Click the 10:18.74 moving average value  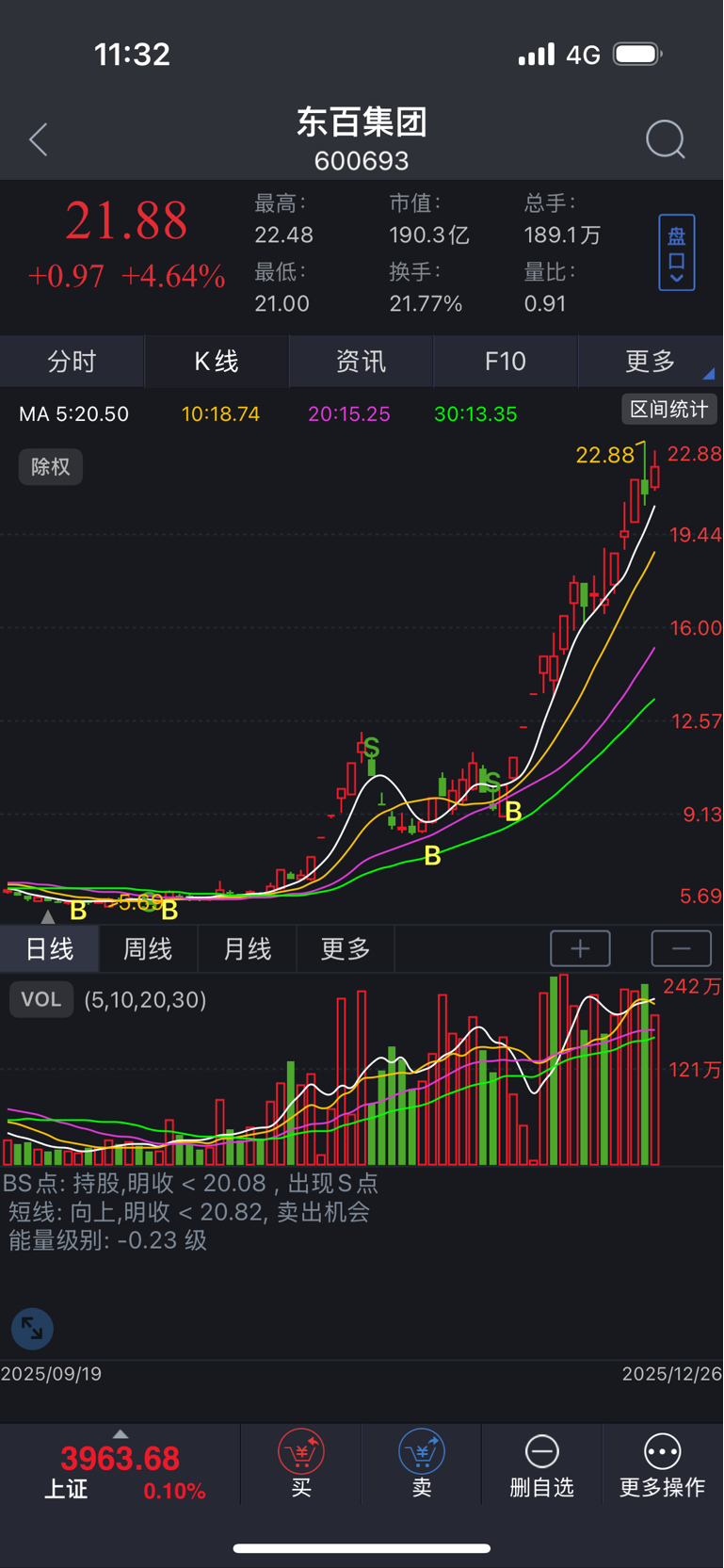click(220, 414)
